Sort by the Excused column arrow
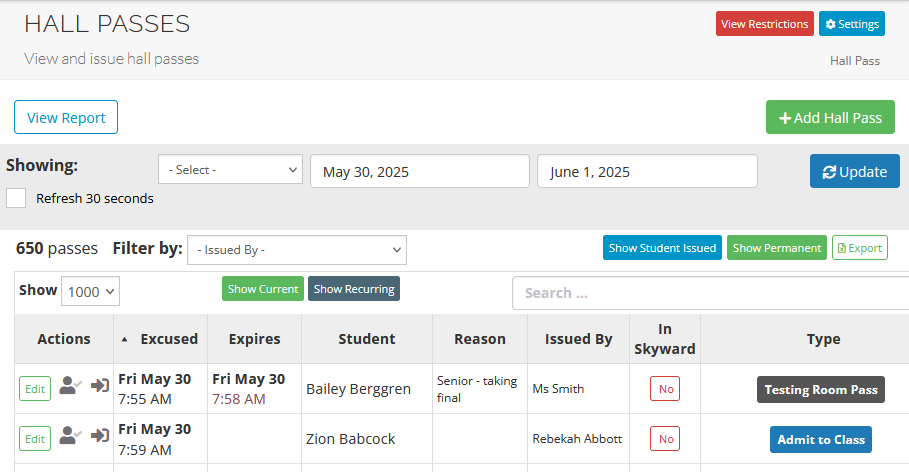Screen dimensions: 909x472 (125, 339)
